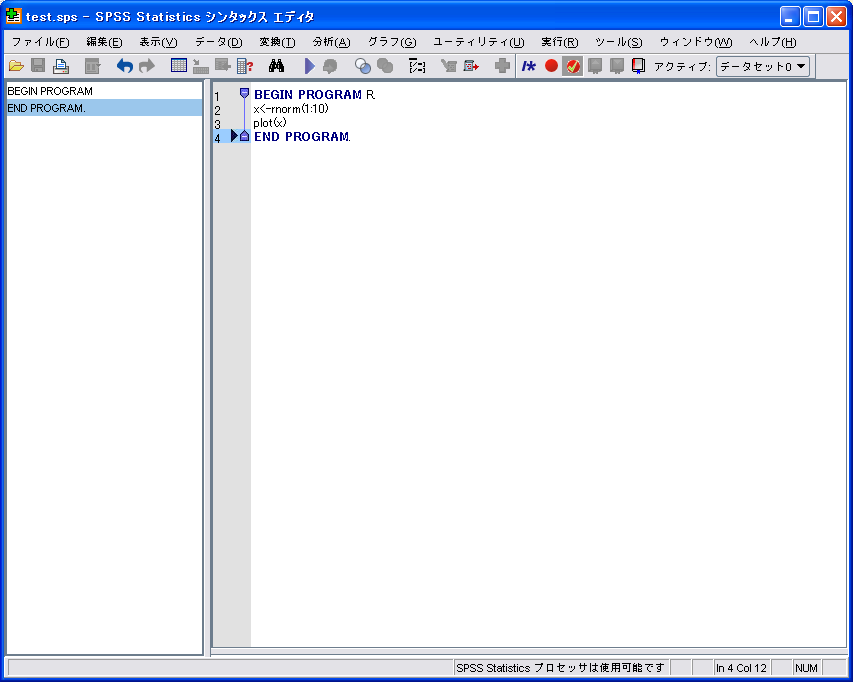Click the Print icon in toolbar

(x=61, y=66)
